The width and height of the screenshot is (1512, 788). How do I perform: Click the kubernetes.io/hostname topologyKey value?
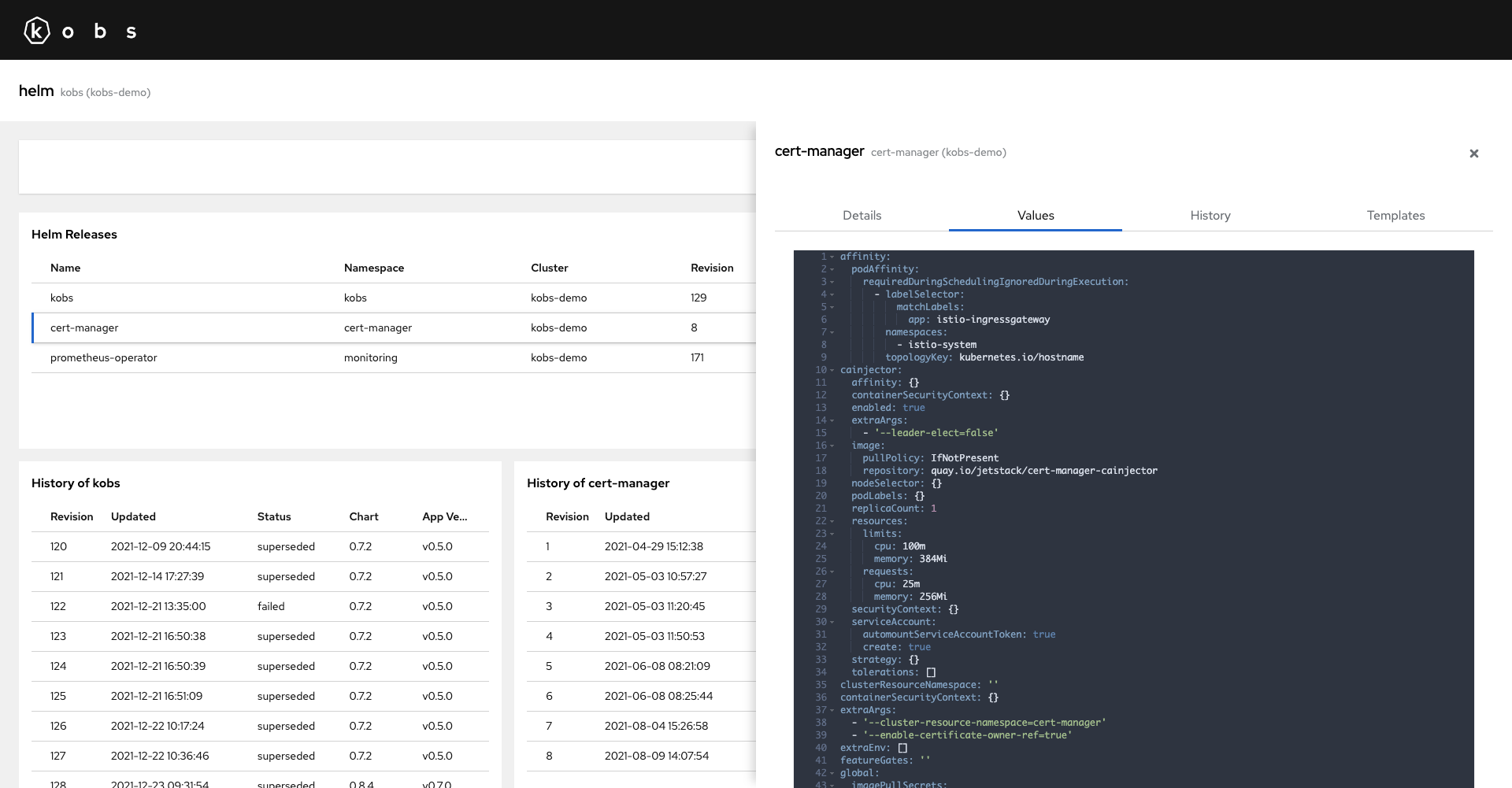pyautogui.click(x=1021, y=357)
